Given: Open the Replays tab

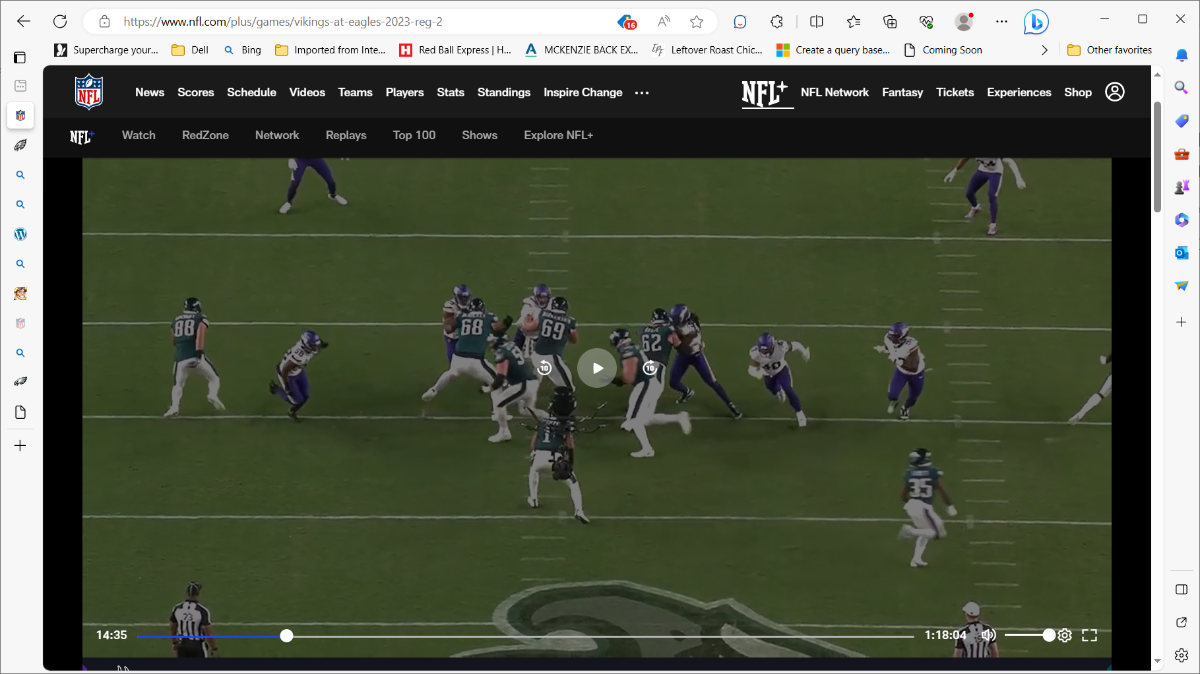Looking at the screenshot, I should [x=346, y=135].
